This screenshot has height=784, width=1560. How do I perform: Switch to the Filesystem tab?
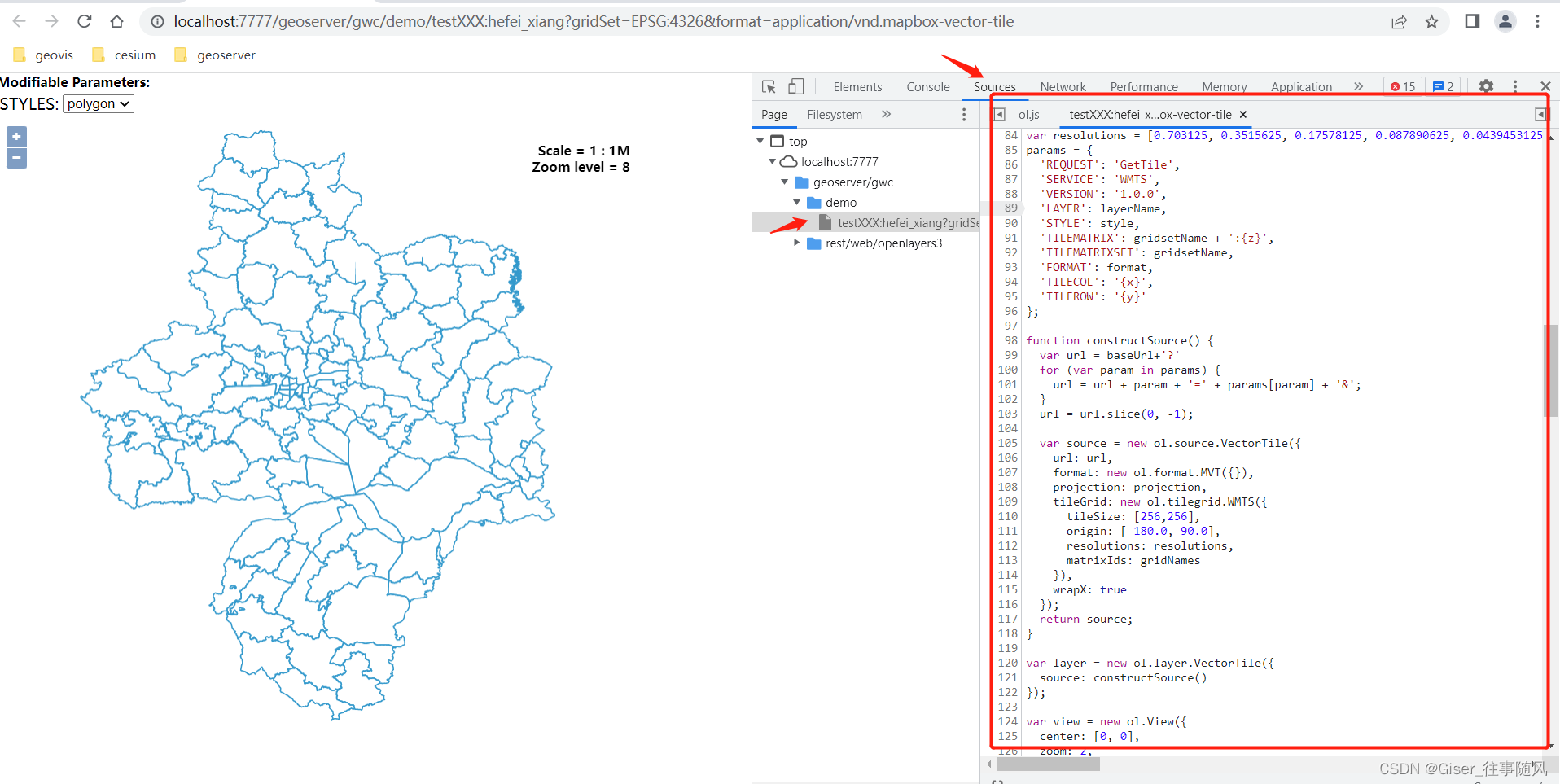pyautogui.click(x=835, y=114)
